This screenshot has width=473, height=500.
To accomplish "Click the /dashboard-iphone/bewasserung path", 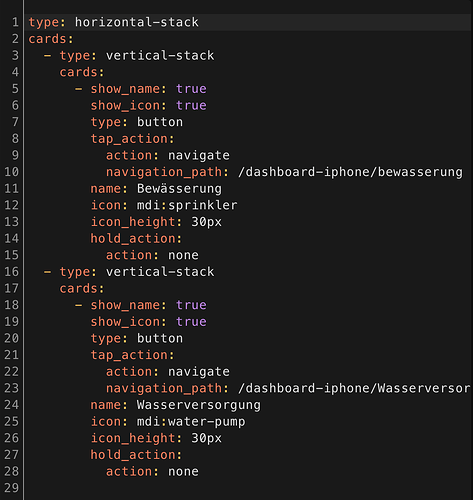I will 350,172.
